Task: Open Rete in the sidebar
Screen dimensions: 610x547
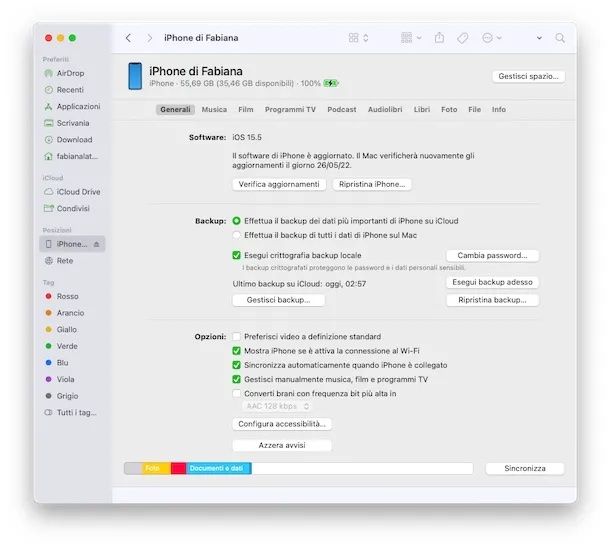Action: click(59, 261)
